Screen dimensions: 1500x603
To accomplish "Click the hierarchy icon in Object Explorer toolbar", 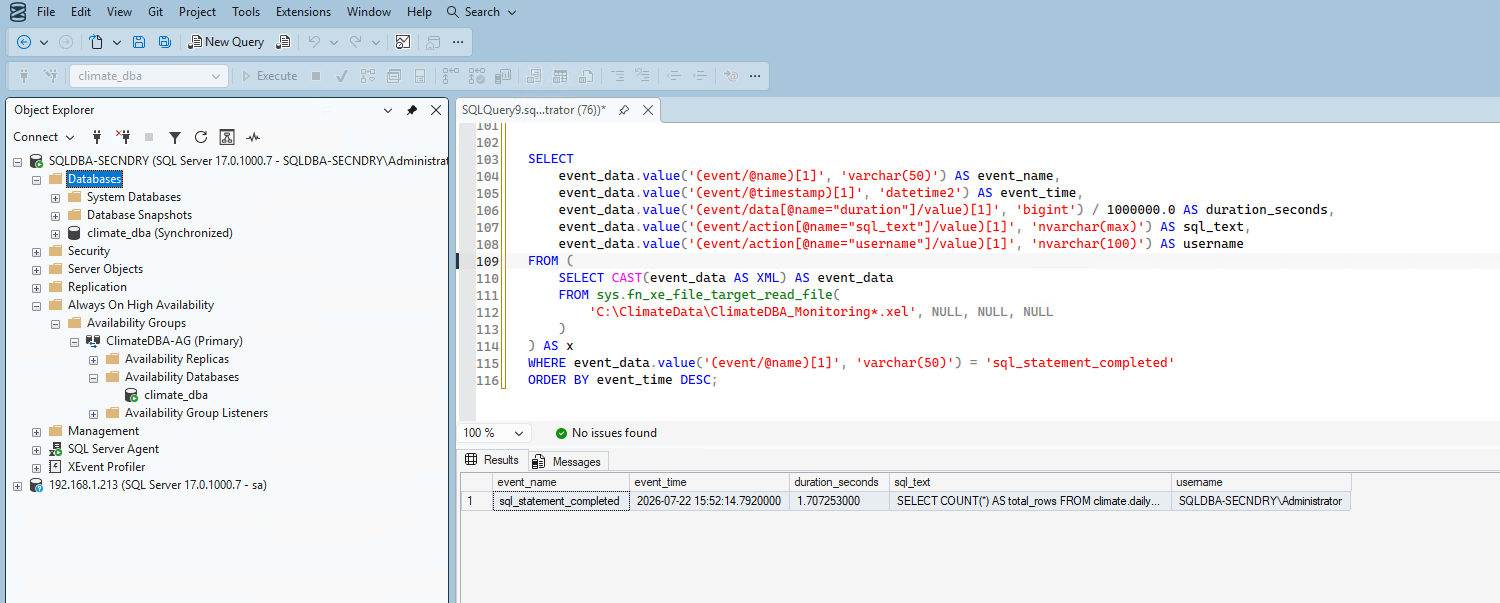I will (x=227, y=137).
